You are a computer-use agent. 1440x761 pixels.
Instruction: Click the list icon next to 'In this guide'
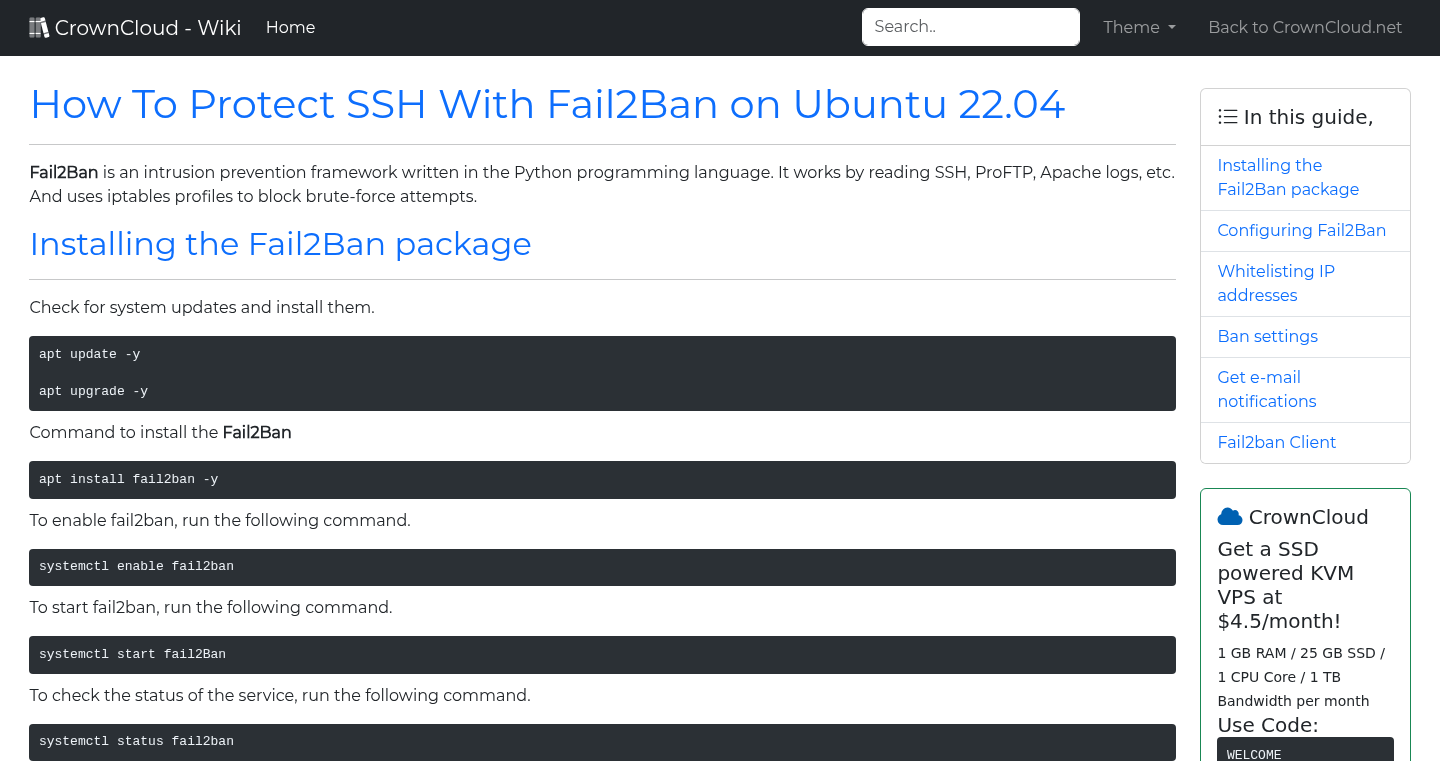1227,116
